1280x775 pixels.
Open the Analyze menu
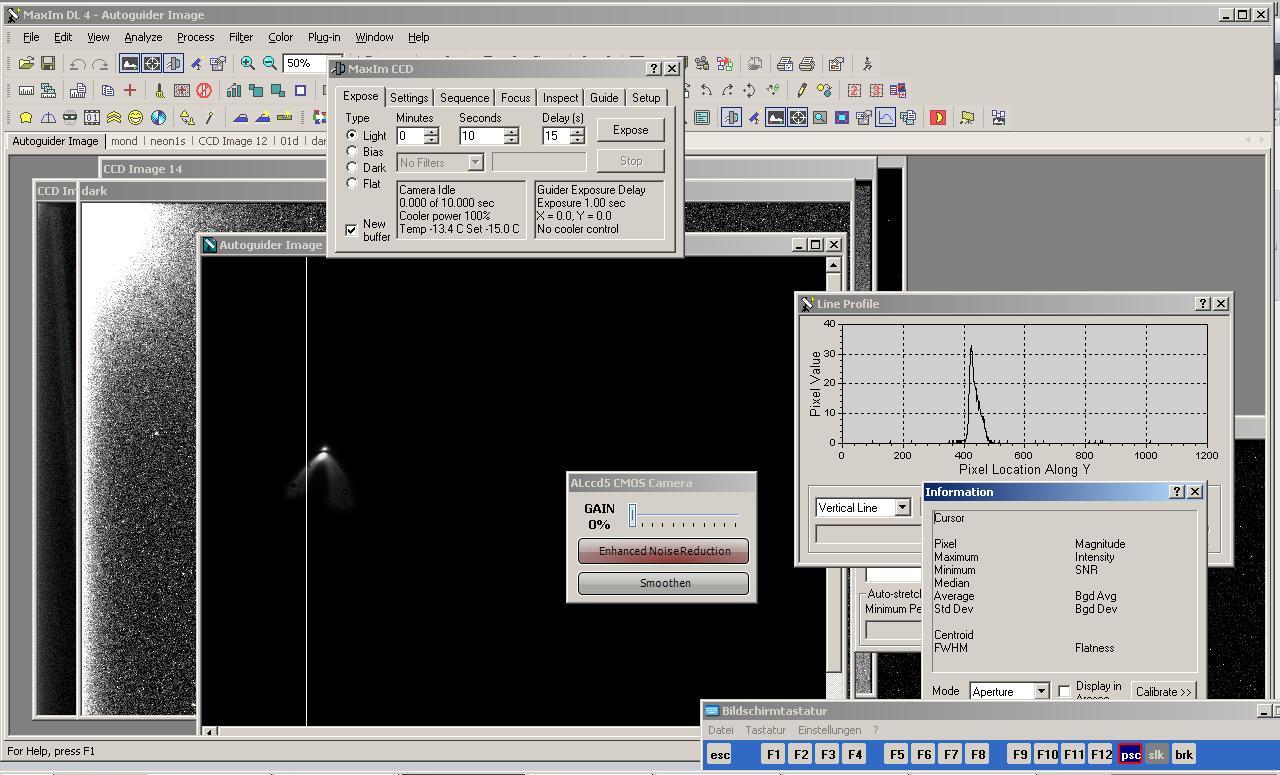click(143, 37)
